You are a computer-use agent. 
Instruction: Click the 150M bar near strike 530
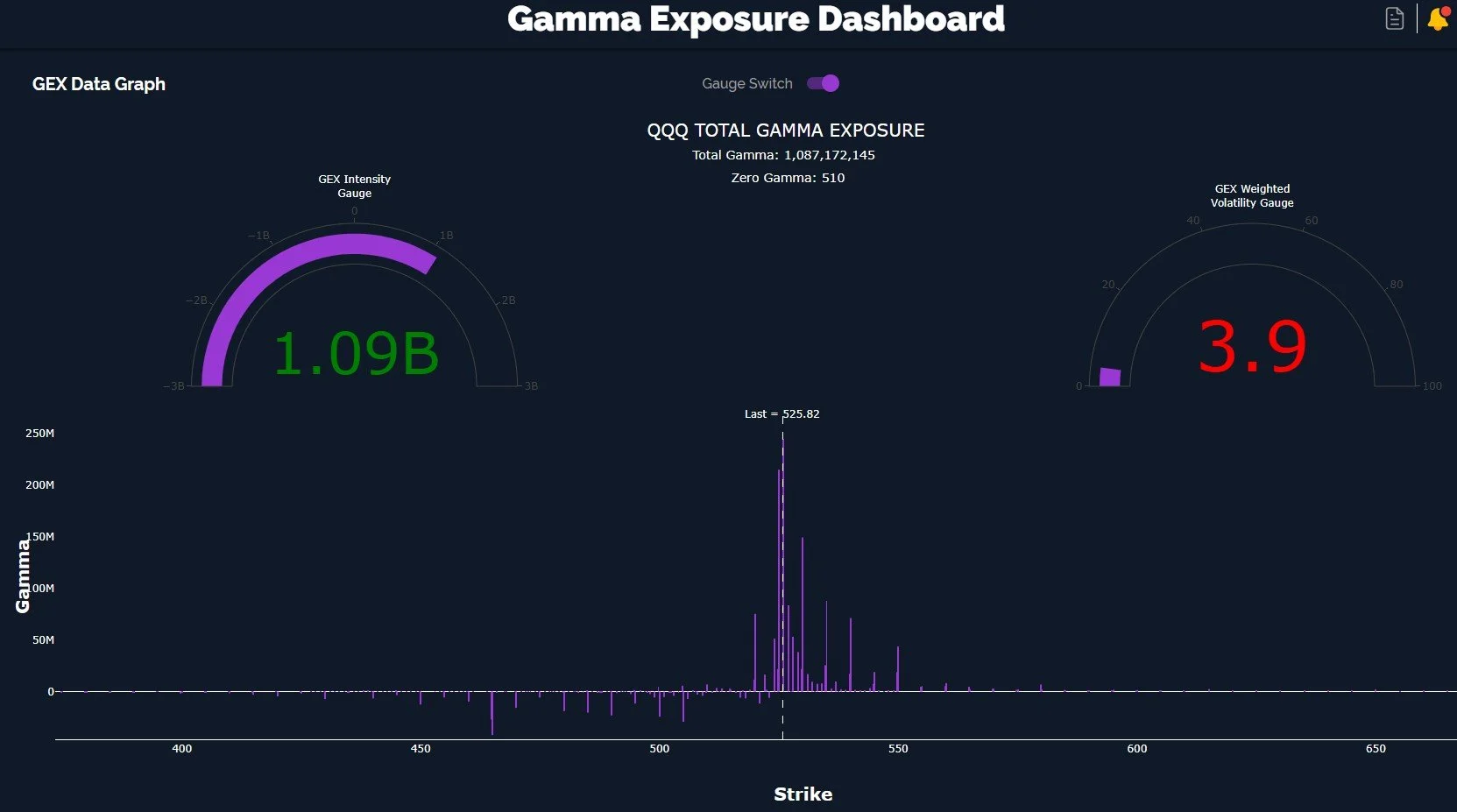[x=803, y=615]
